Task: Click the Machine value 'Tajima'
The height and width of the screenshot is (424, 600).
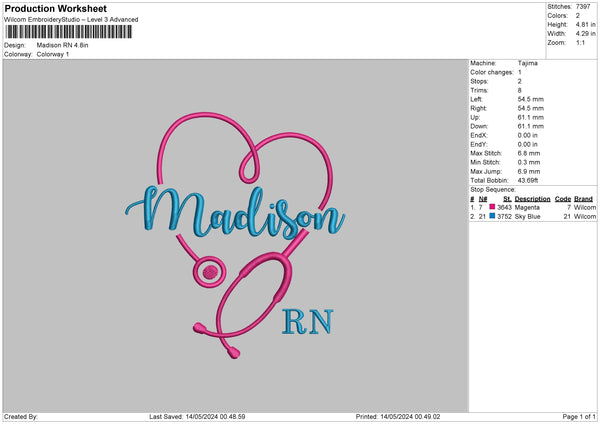Action: click(528, 63)
